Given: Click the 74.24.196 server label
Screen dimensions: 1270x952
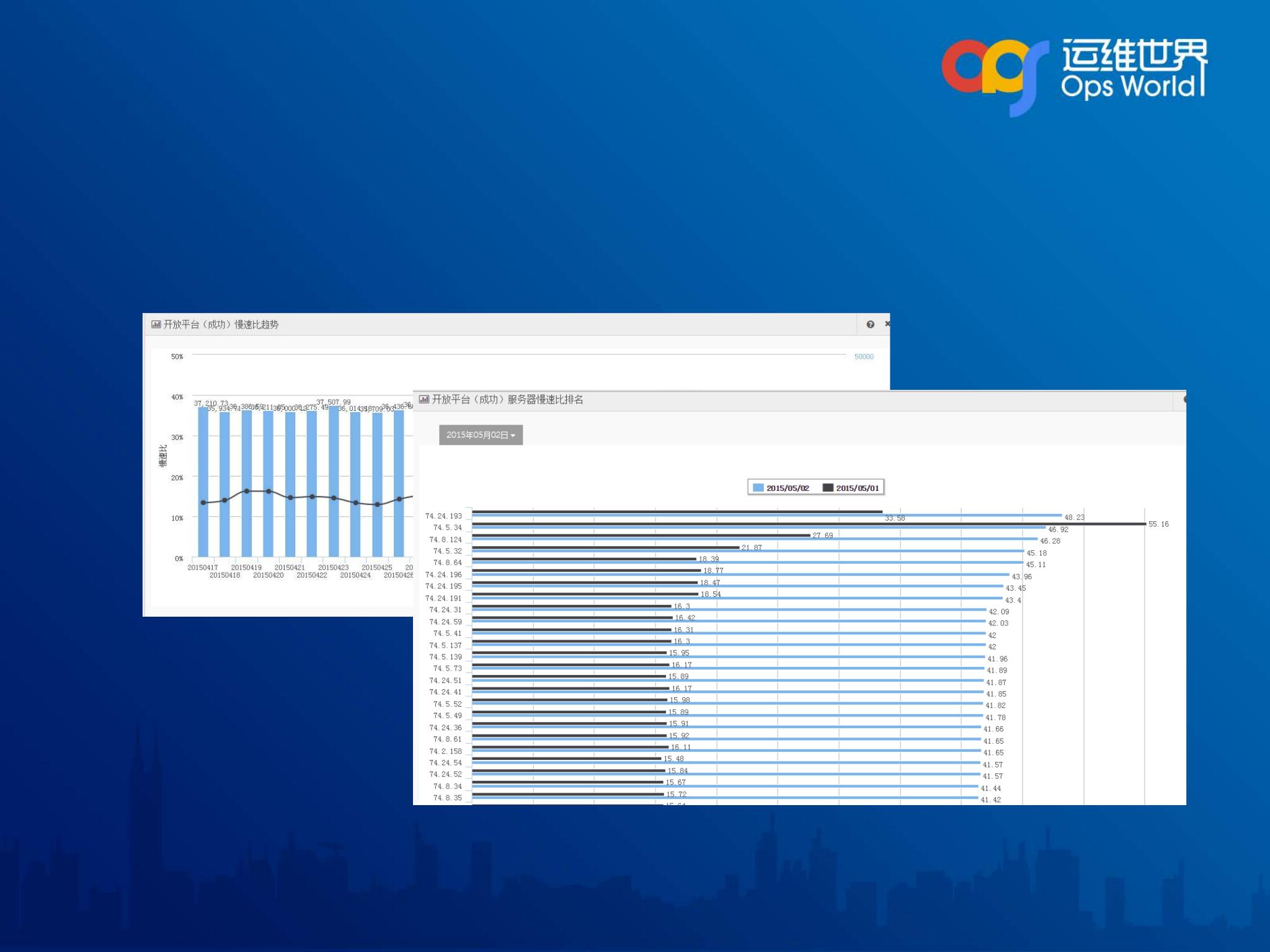Looking at the screenshot, I should pyautogui.click(x=443, y=575).
